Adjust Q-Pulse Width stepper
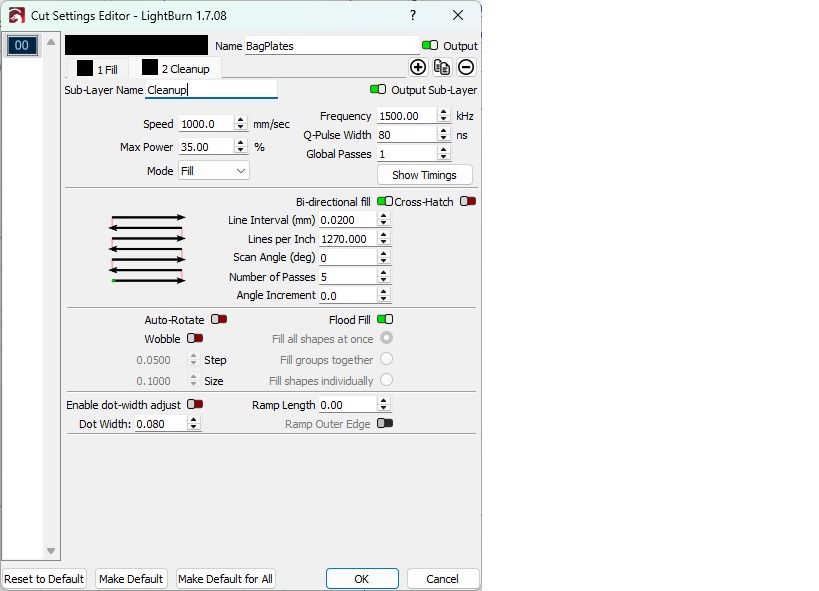This screenshot has height=591, width=819. [443, 134]
